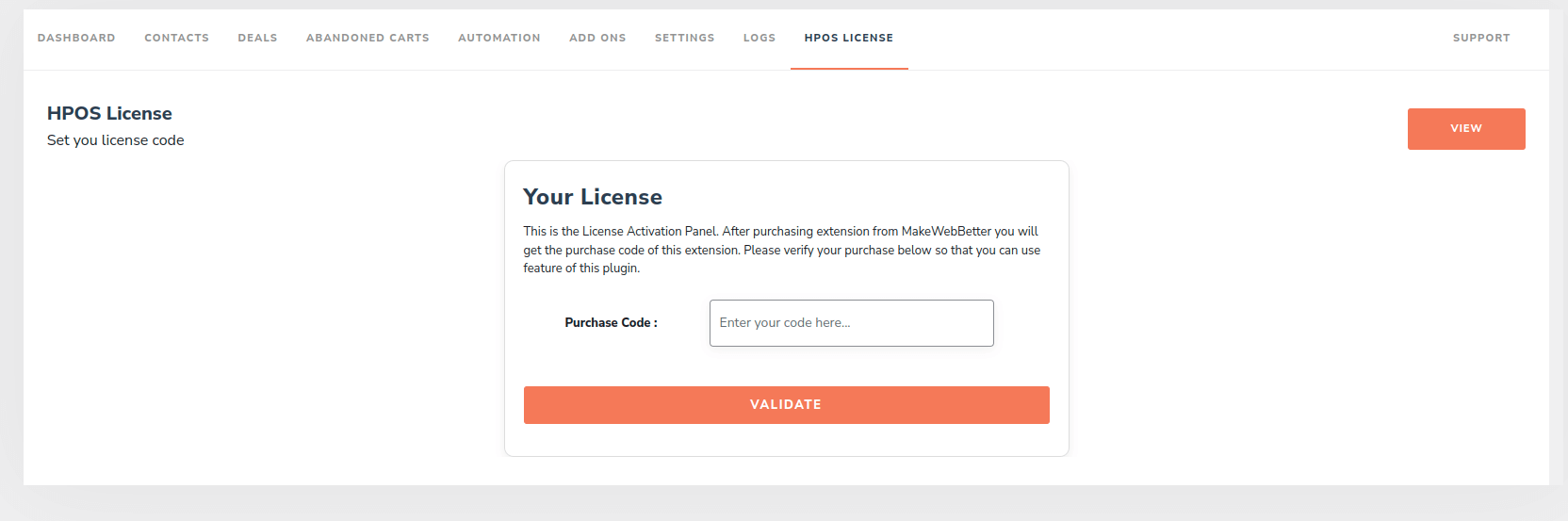Click the 'Set you license code' subtitle
The height and width of the screenshot is (521, 1568).
click(x=115, y=140)
